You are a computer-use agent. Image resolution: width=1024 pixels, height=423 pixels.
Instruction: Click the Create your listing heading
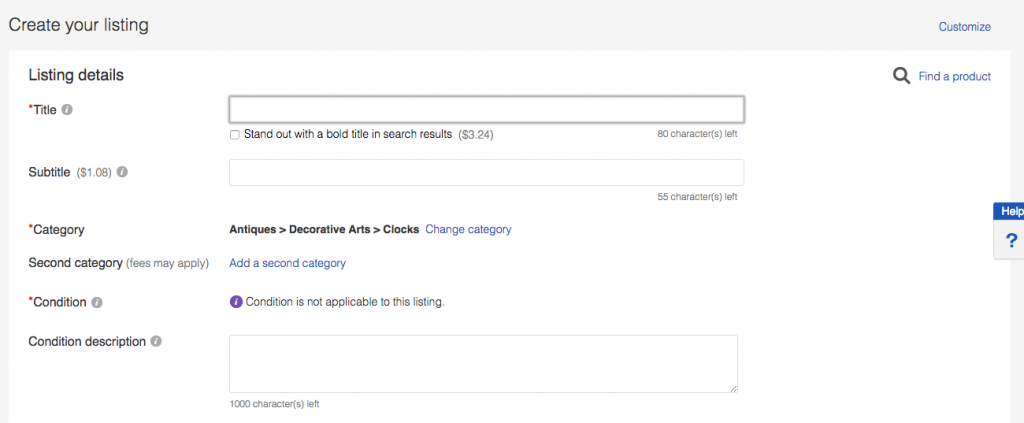coord(78,25)
